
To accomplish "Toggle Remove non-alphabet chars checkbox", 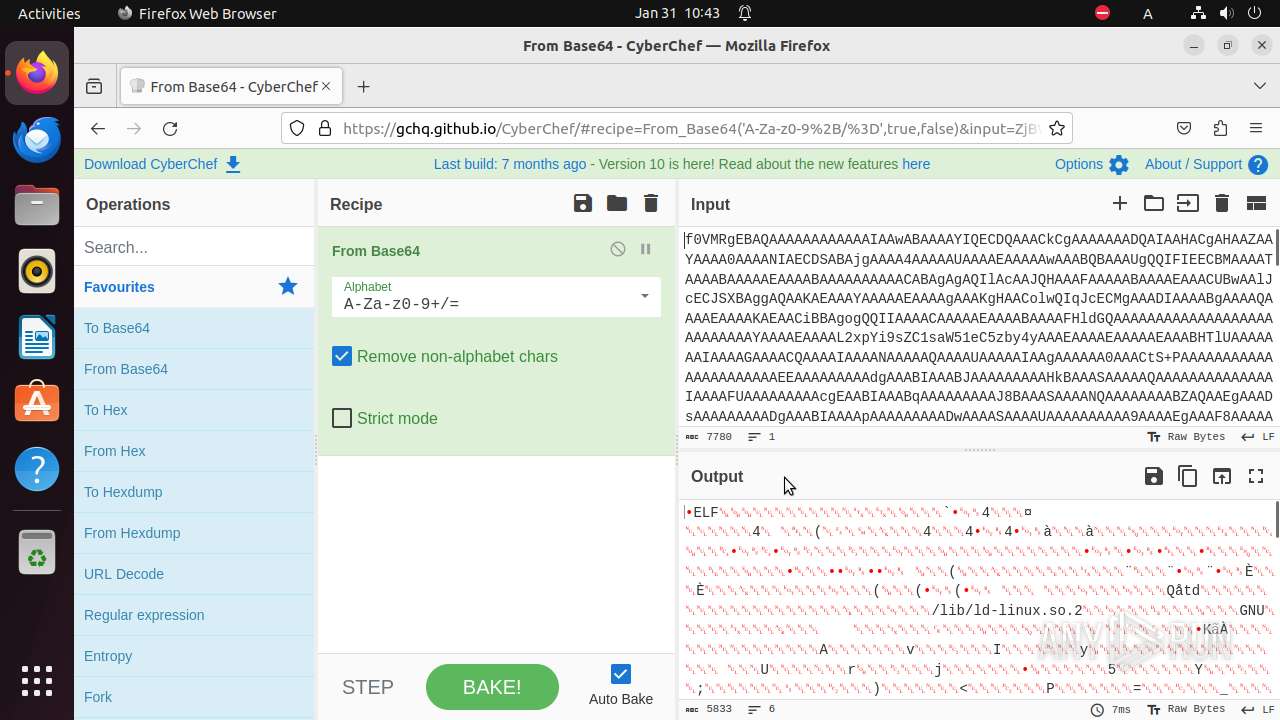I will 342,356.
